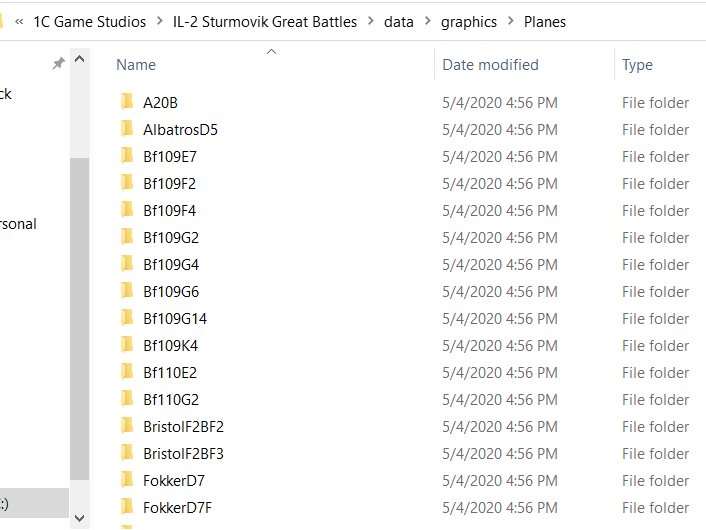This screenshot has height=530, width=706.
Task: Select the Bf109K4 folder name
Action: point(170,346)
